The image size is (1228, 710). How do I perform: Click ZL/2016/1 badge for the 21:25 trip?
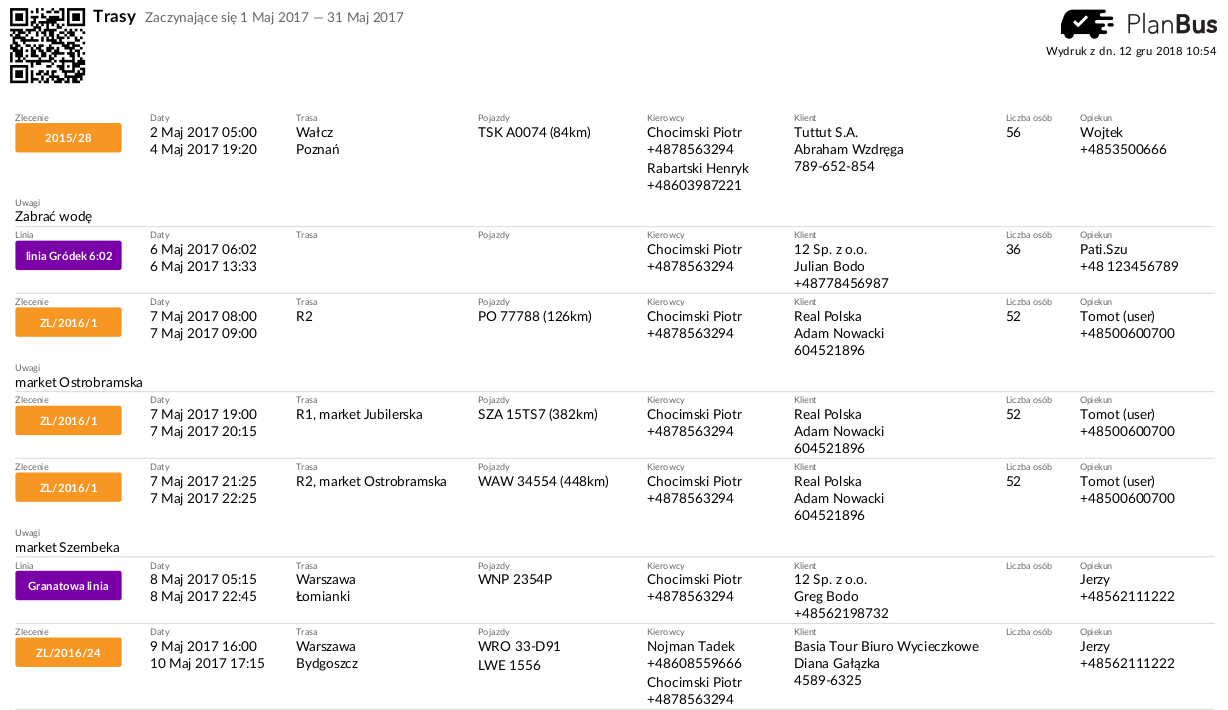tap(68, 487)
